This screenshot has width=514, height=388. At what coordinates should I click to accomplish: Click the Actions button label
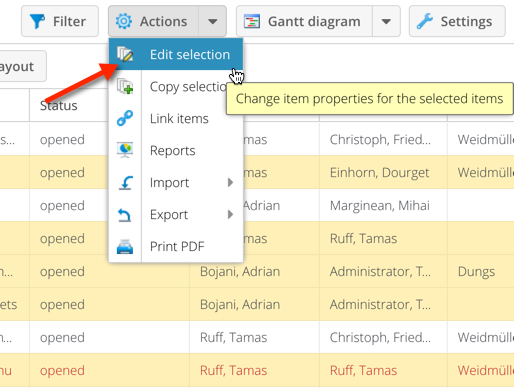[163, 21]
